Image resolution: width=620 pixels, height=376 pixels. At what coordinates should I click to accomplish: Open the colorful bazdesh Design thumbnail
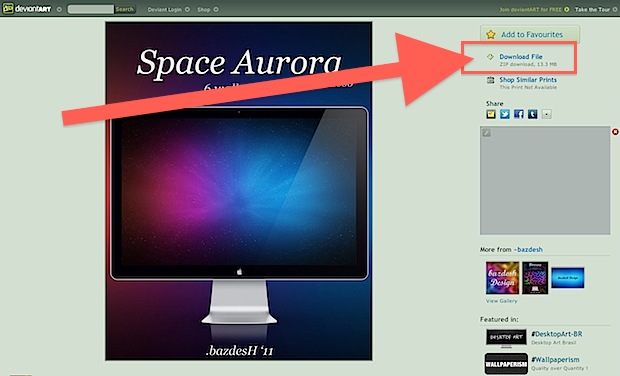(502, 278)
